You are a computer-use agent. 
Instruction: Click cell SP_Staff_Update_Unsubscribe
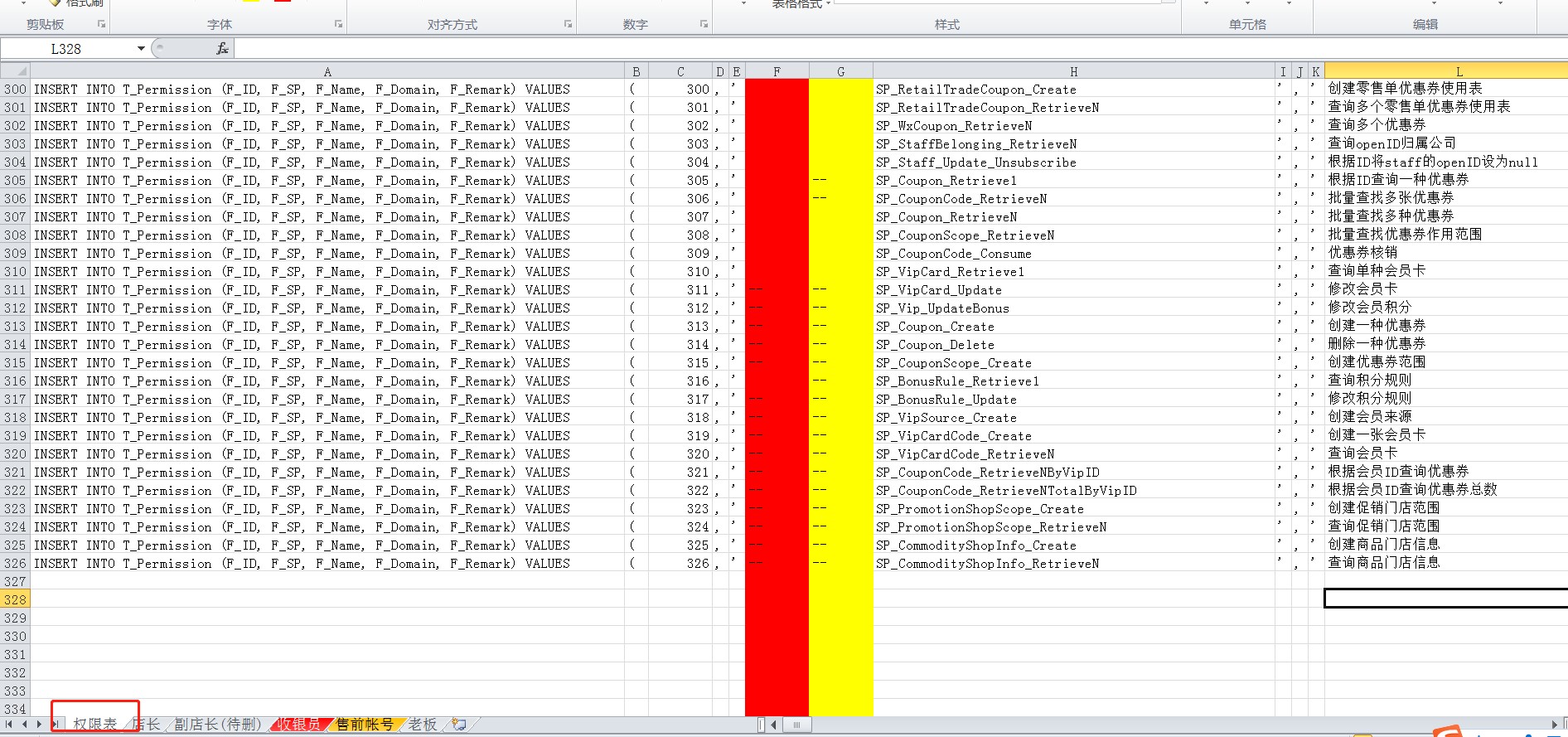click(x=1073, y=162)
